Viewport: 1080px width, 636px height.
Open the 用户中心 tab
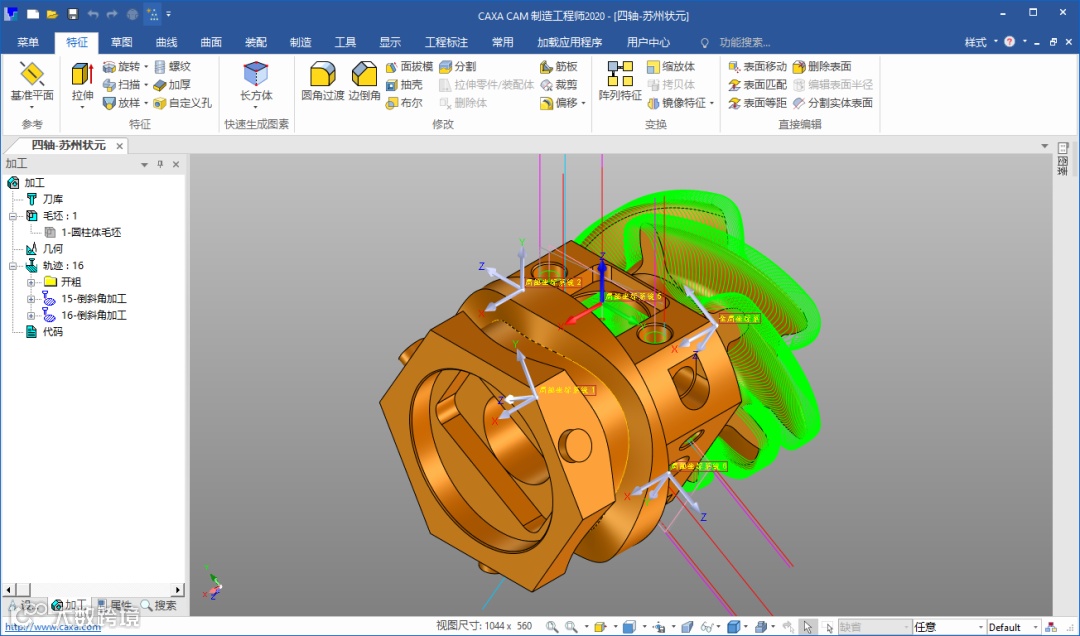pos(648,42)
